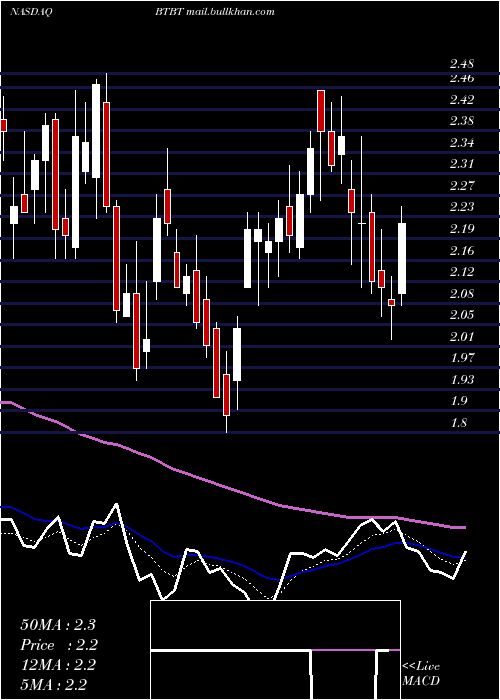
Task: Choose the 2.08 price axis value
Action: tap(461, 294)
